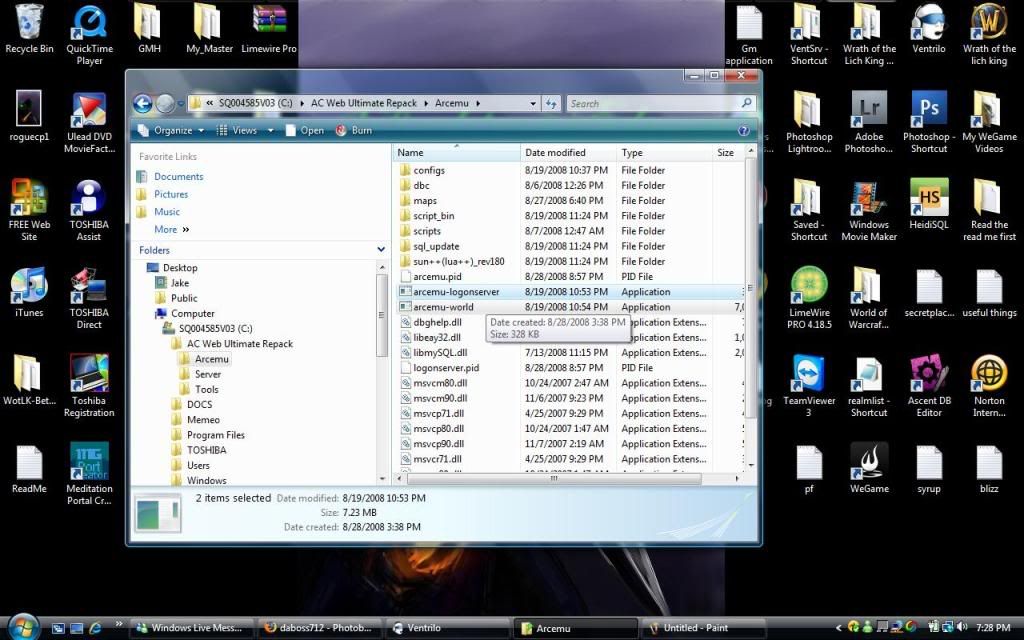1024x640 pixels.
Task: Expand breadcrumb arrow after AC Web Ultimate Repack
Action: coord(426,103)
